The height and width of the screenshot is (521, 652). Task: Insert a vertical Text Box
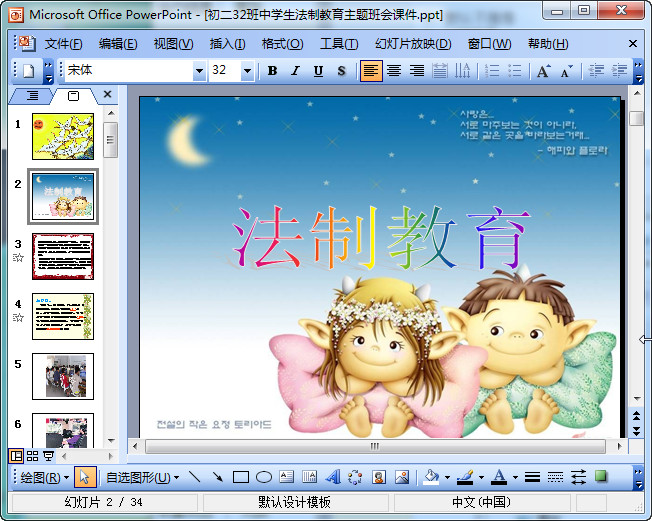point(309,477)
